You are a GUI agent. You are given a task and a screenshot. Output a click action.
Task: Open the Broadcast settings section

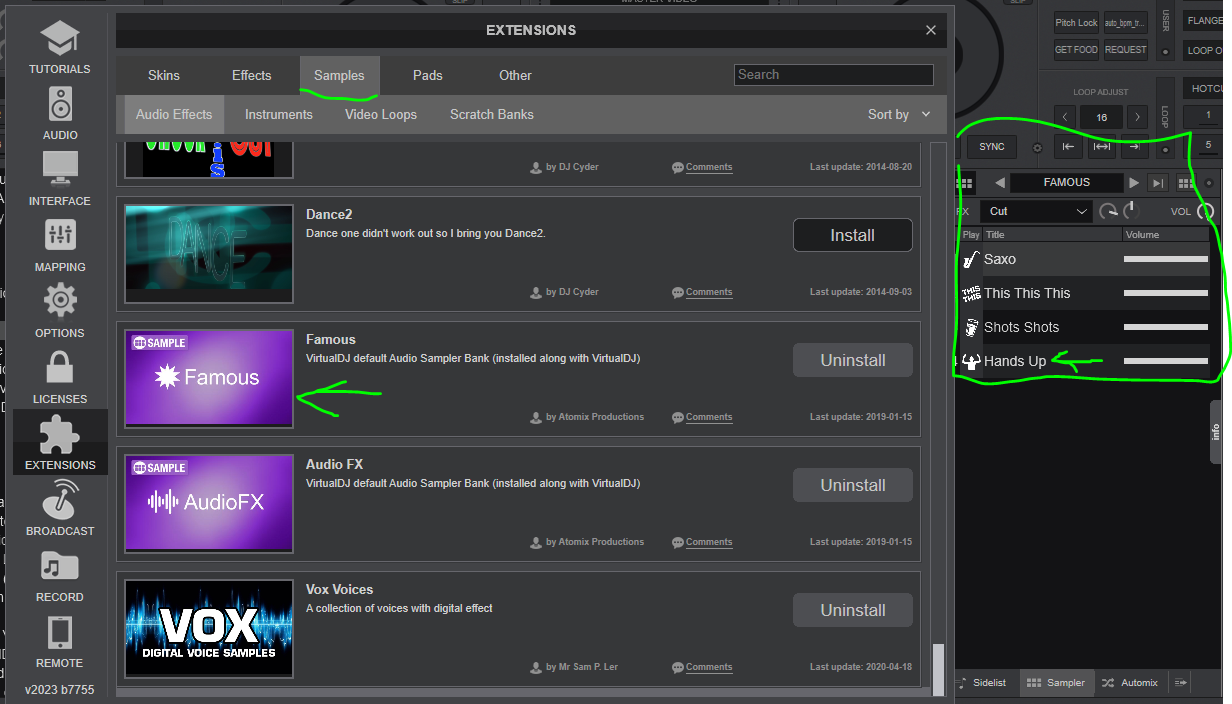tap(60, 509)
